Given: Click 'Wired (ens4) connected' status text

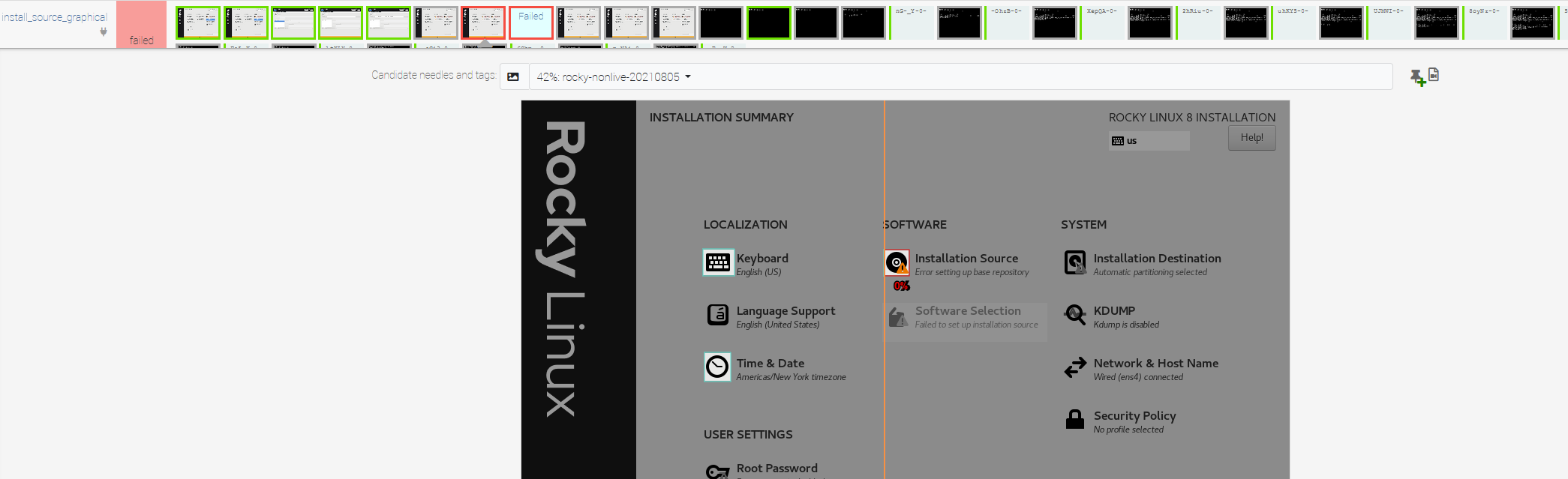Looking at the screenshot, I should [x=1138, y=377].
